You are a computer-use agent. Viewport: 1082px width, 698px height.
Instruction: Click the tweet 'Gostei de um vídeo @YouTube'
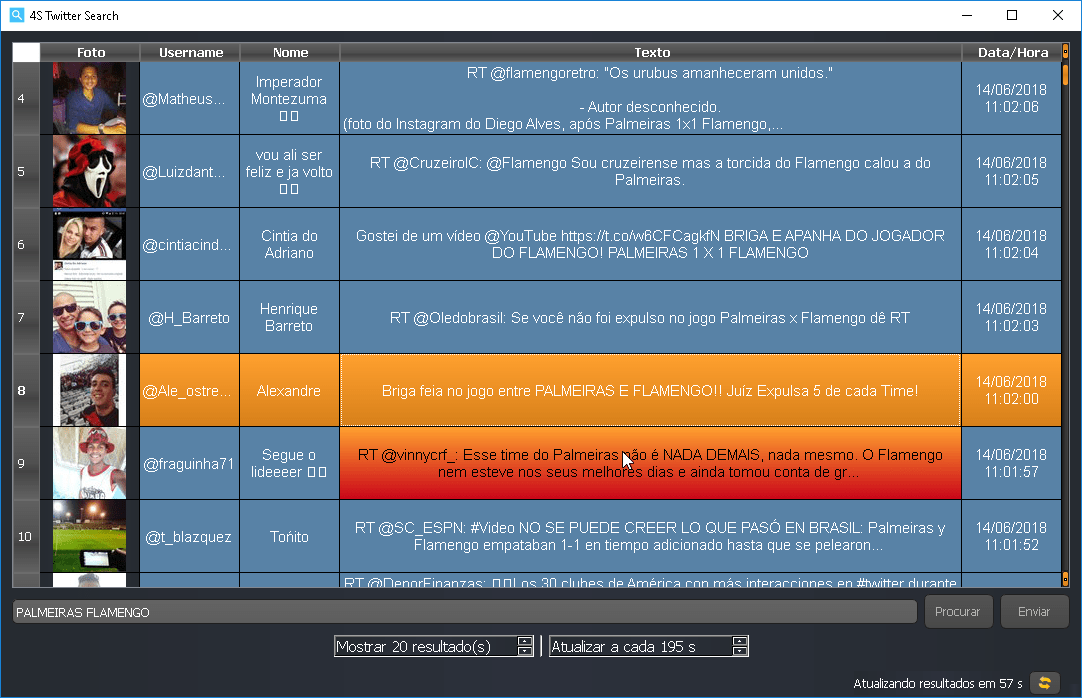click(x=651, y=244)
